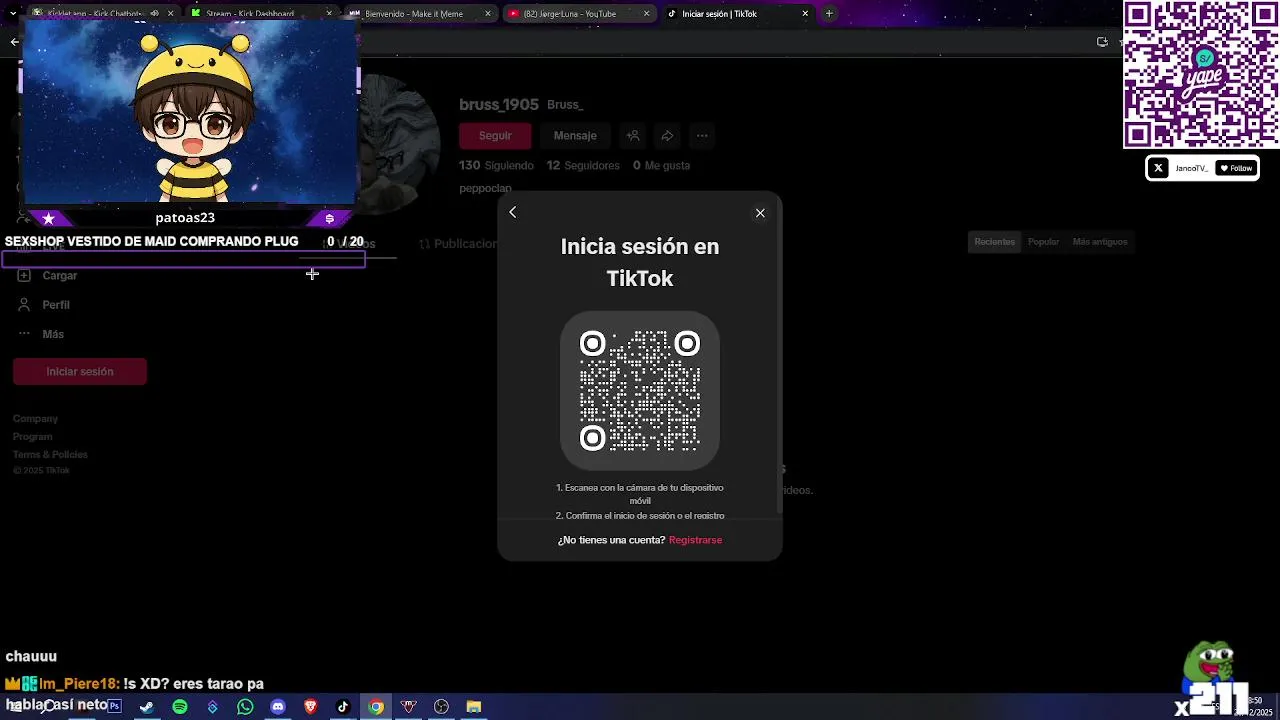Viewport: 1280px width, 720px height.
Task: Click the purple badge icon right of patoas23
Action: coord(329,218)
